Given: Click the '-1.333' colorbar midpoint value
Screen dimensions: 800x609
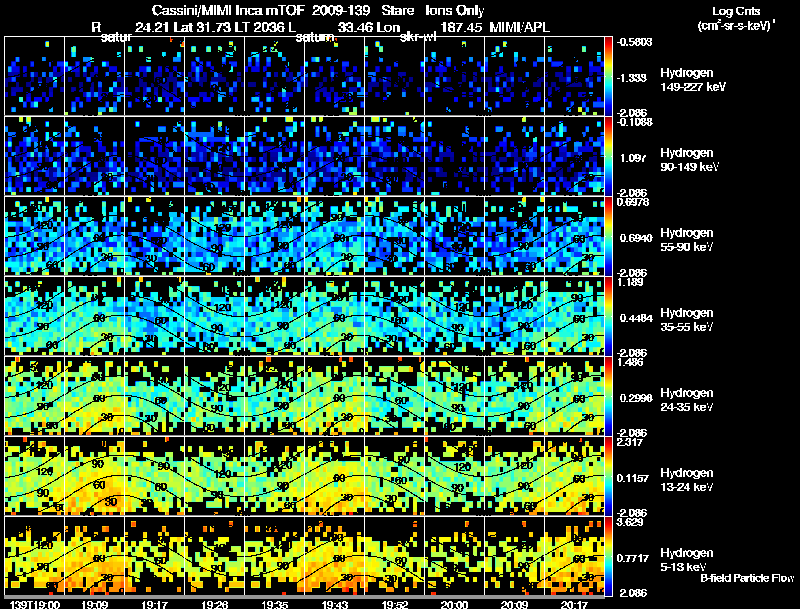Looking at the screenshot, I should click(x=632, y=78).
